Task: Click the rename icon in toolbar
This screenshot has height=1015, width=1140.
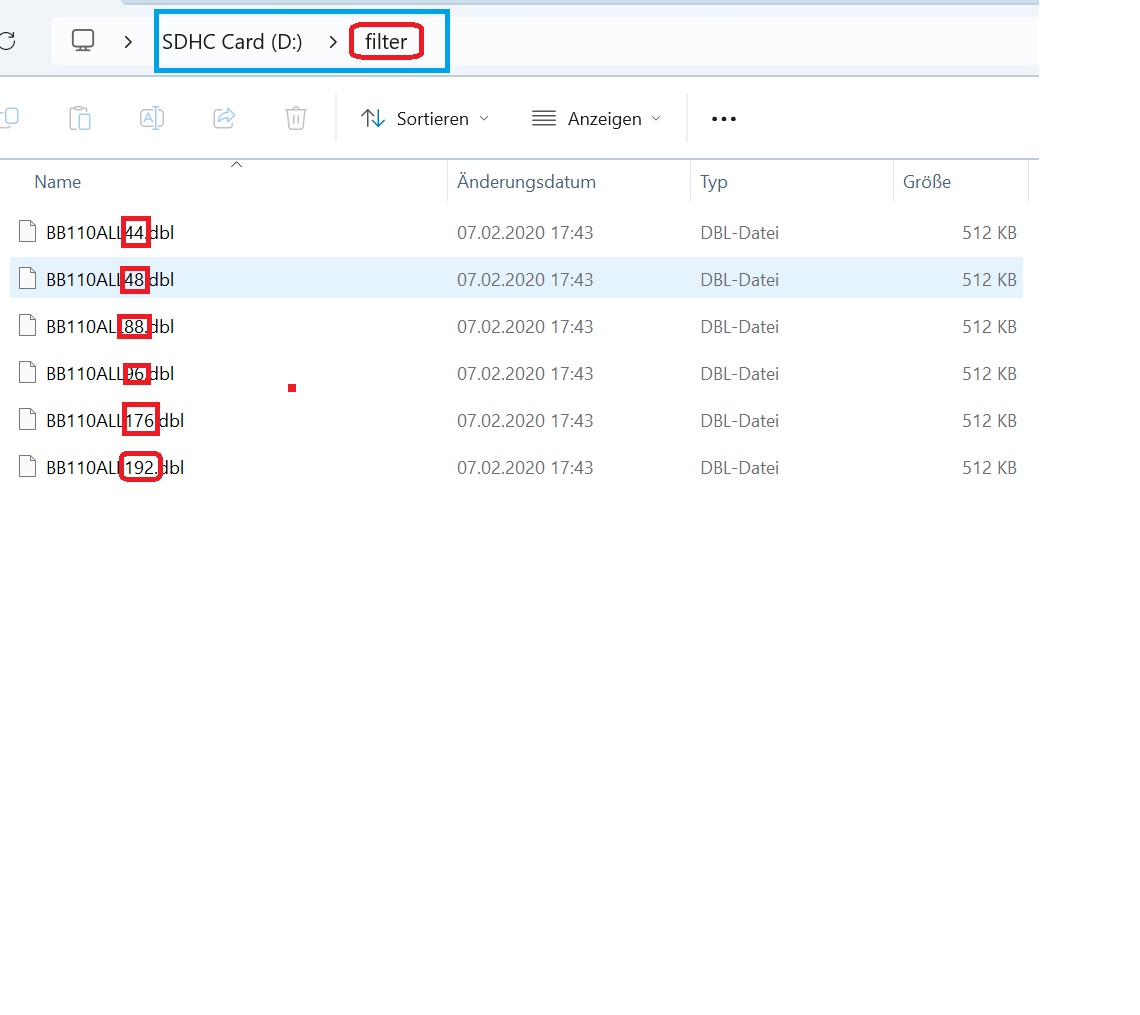Action: (x=152, y=118)
